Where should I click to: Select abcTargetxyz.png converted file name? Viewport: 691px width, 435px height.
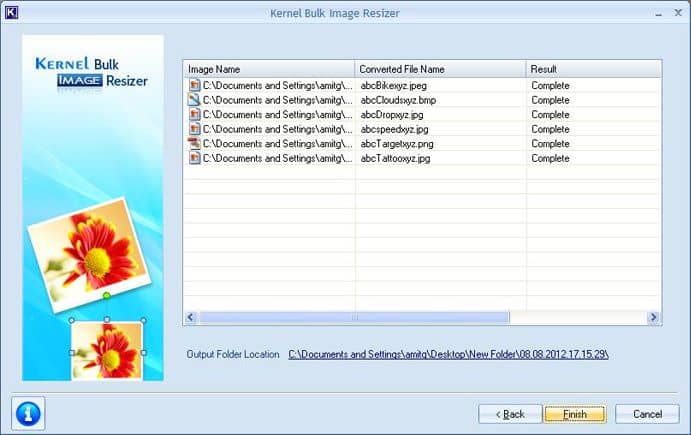[397, 144]
